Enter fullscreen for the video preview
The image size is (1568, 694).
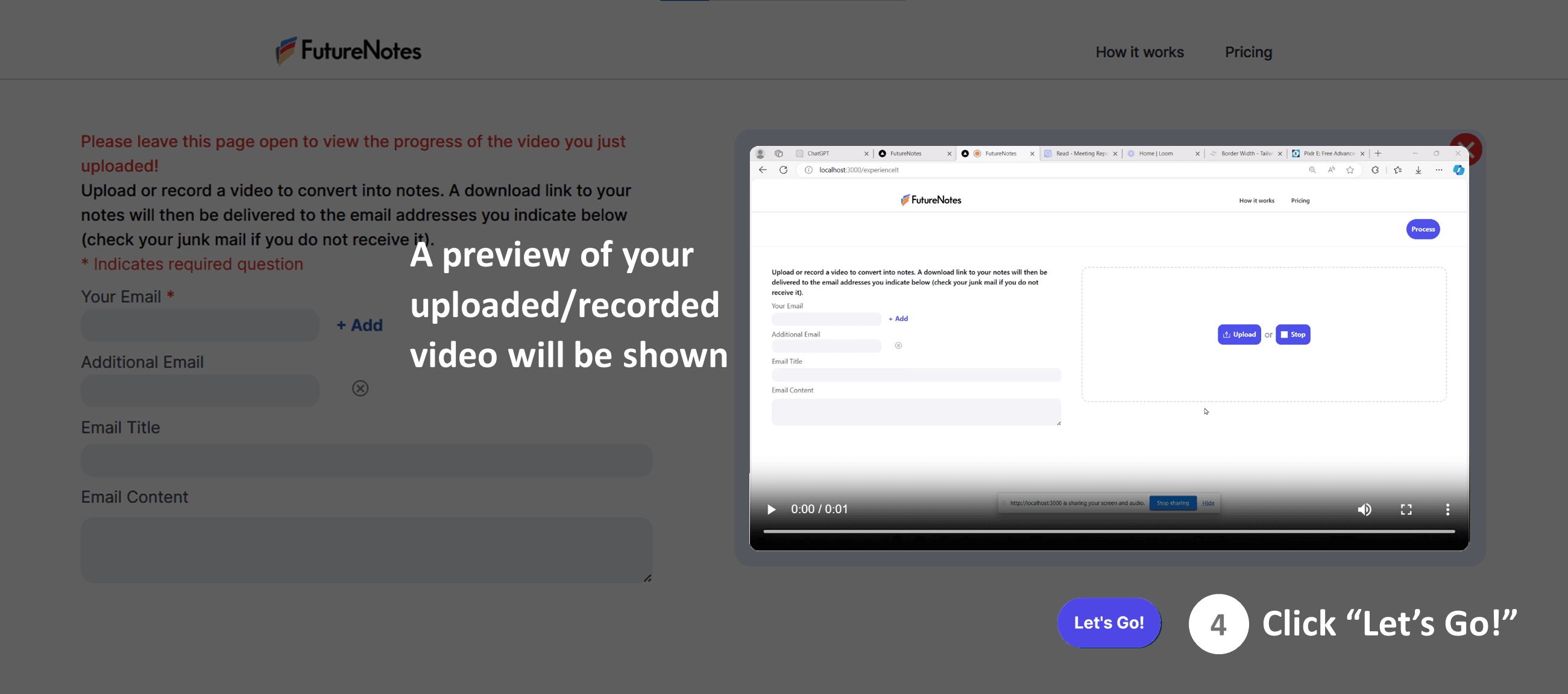click(x=1405, y=509)
